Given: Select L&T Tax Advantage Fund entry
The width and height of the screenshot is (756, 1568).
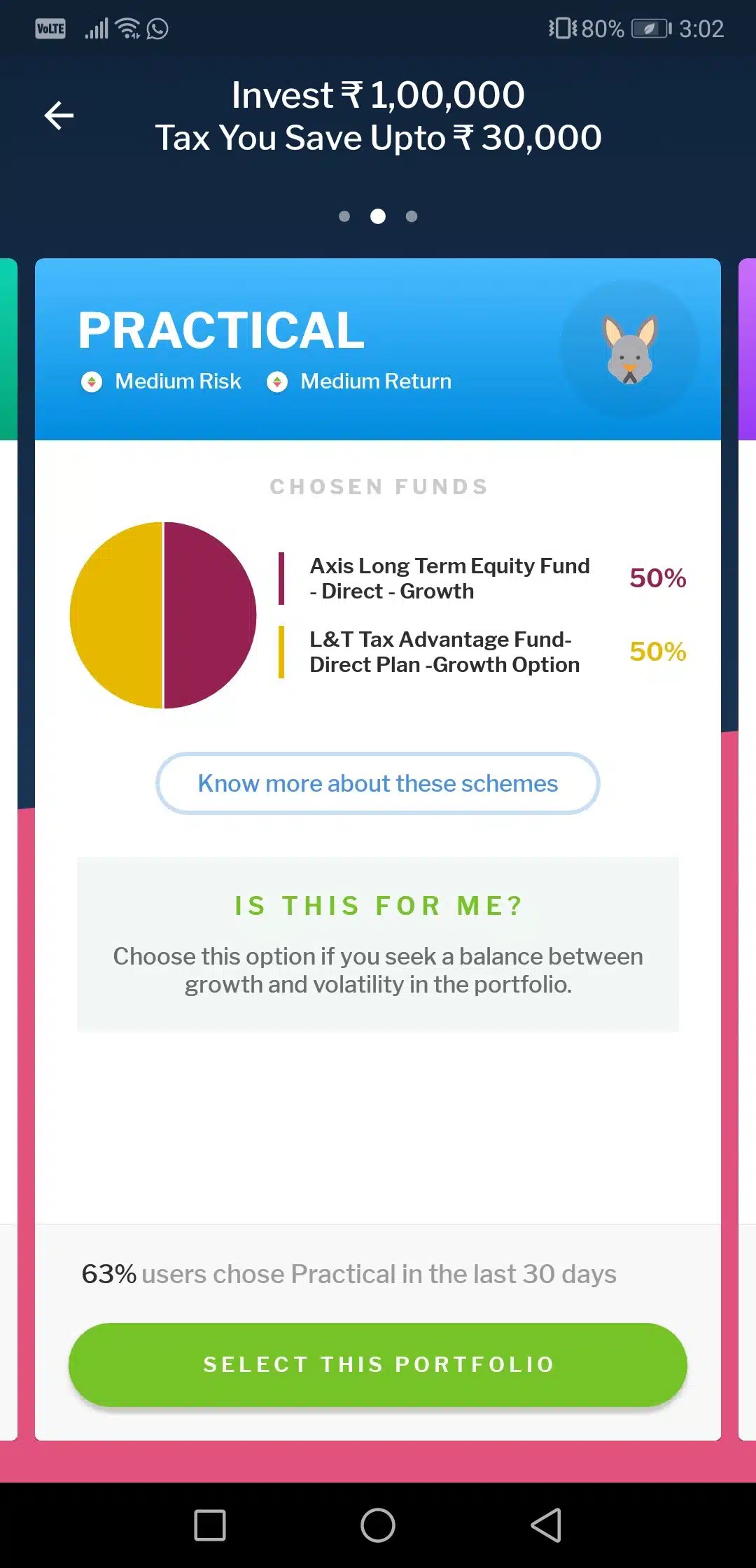Looking at the screenshot, I should pyautogui.click(x=444, y=652).
